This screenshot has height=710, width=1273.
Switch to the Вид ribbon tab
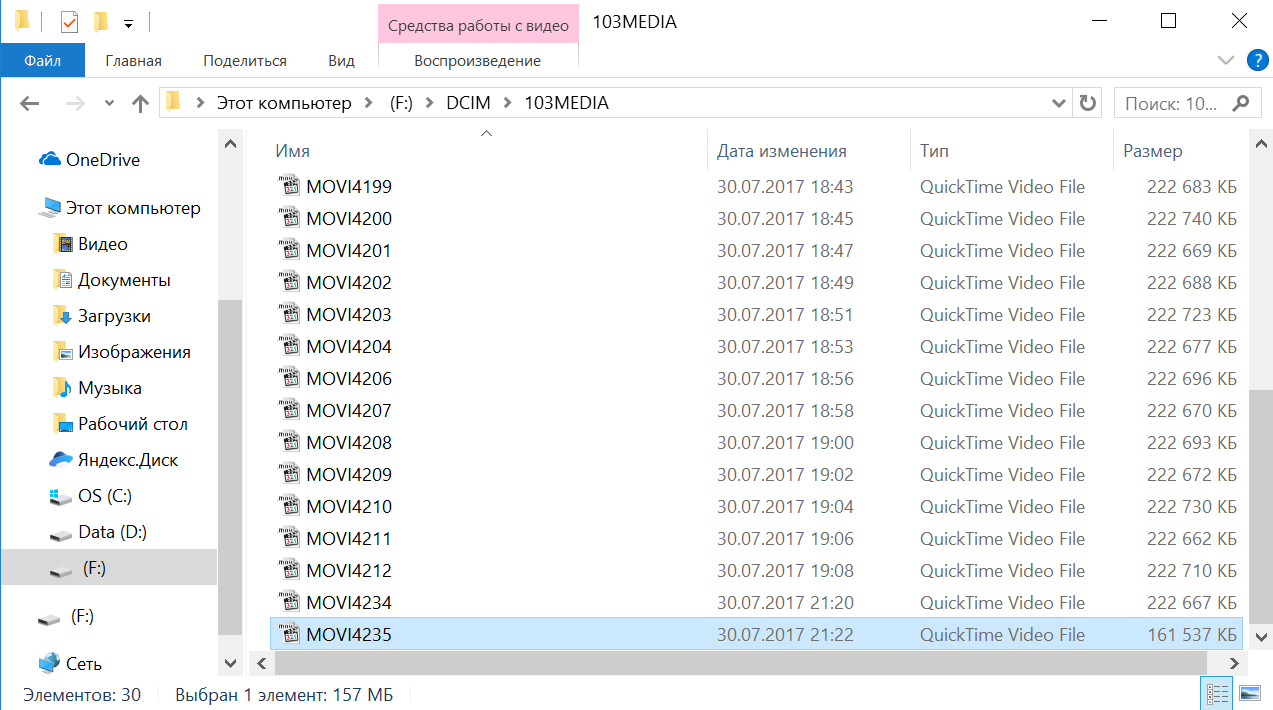click(341, 61)
